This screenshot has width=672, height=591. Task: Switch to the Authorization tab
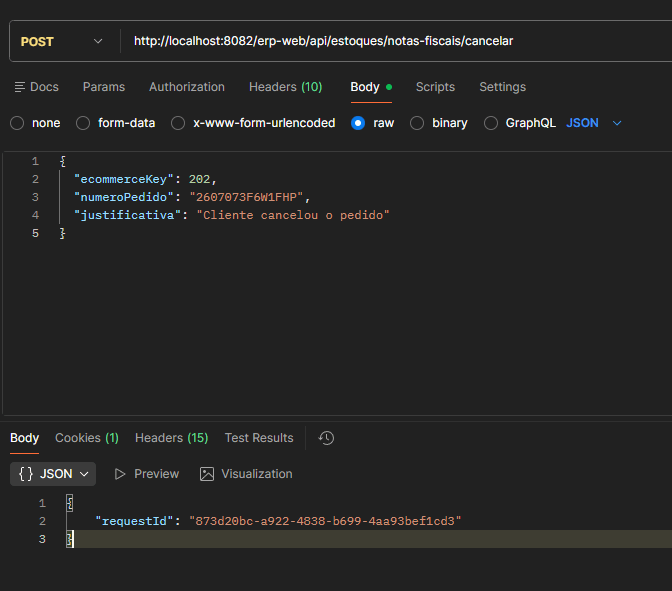(187, 87)
